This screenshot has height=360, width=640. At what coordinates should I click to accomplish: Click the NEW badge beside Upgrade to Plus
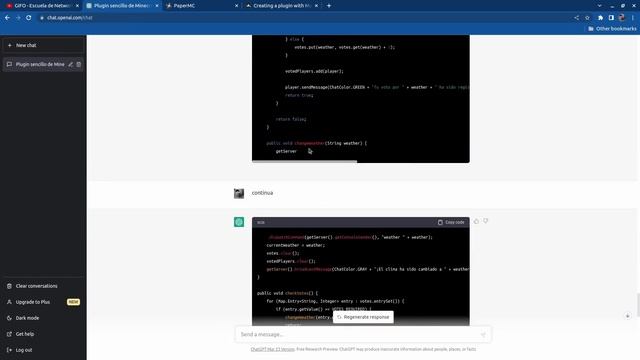click(x=73, y=302)
